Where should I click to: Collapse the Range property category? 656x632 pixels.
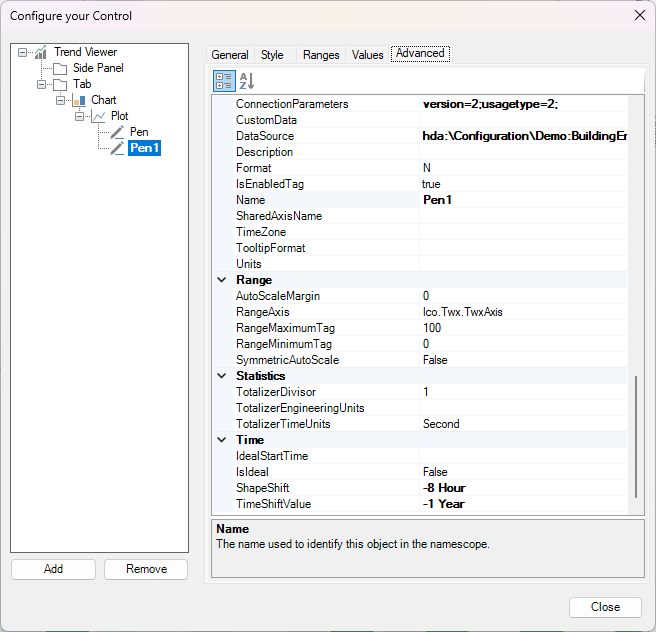click(222, 280)
